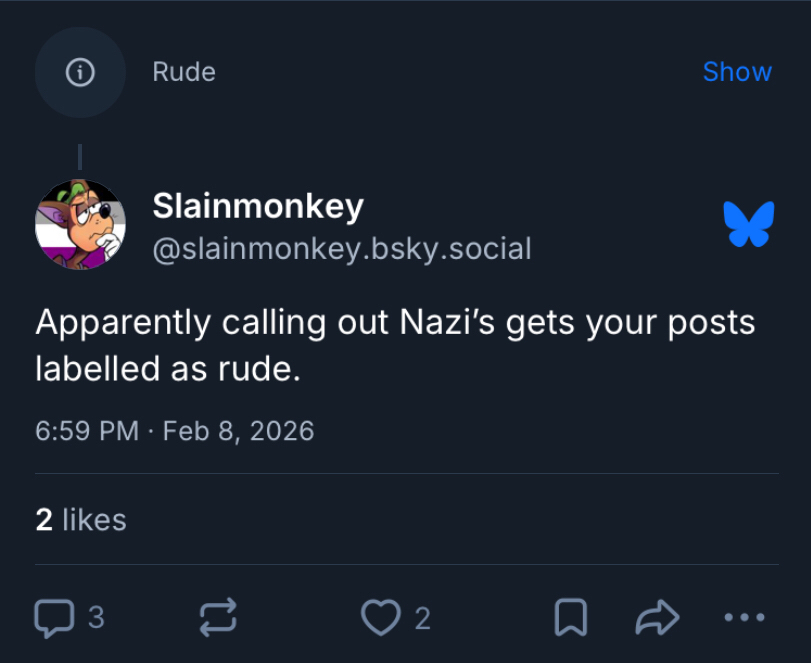Click the 6:59 PM post time

(87, 431)
